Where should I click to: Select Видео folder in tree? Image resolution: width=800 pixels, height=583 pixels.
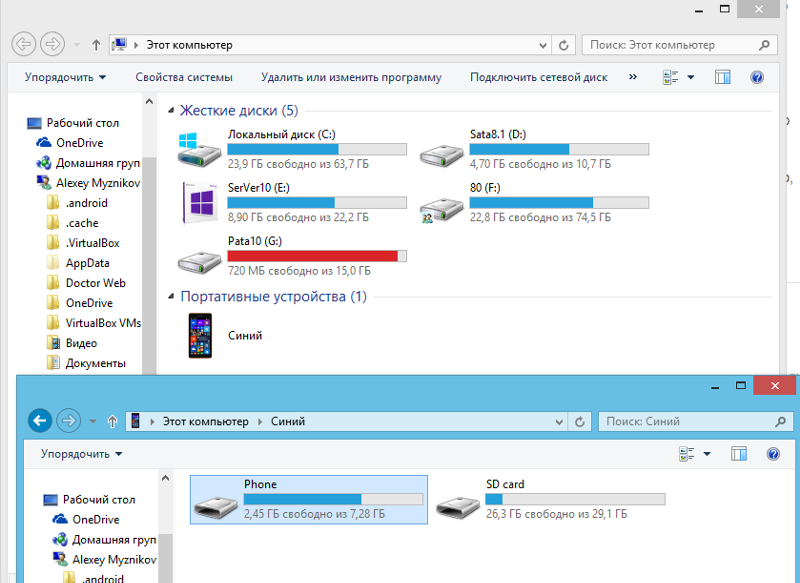coord(71,343)
